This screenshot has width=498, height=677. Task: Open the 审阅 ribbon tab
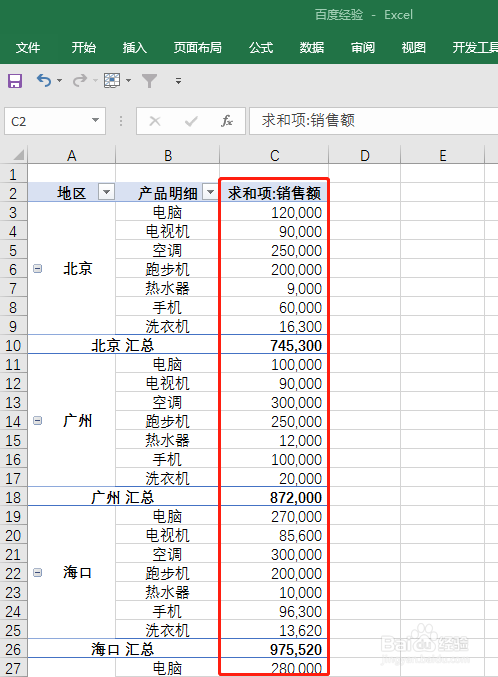[x=363, y=47]
